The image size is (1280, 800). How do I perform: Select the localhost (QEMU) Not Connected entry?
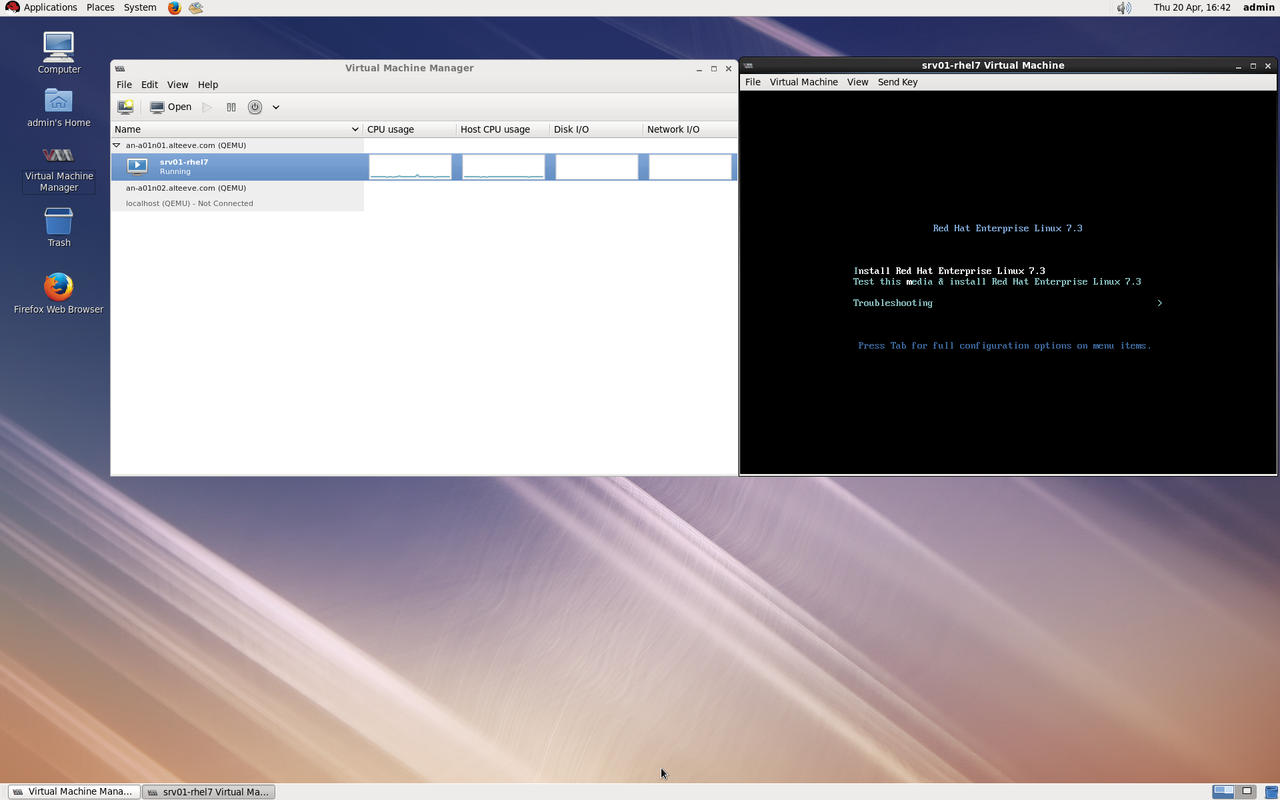click(189, 203)
